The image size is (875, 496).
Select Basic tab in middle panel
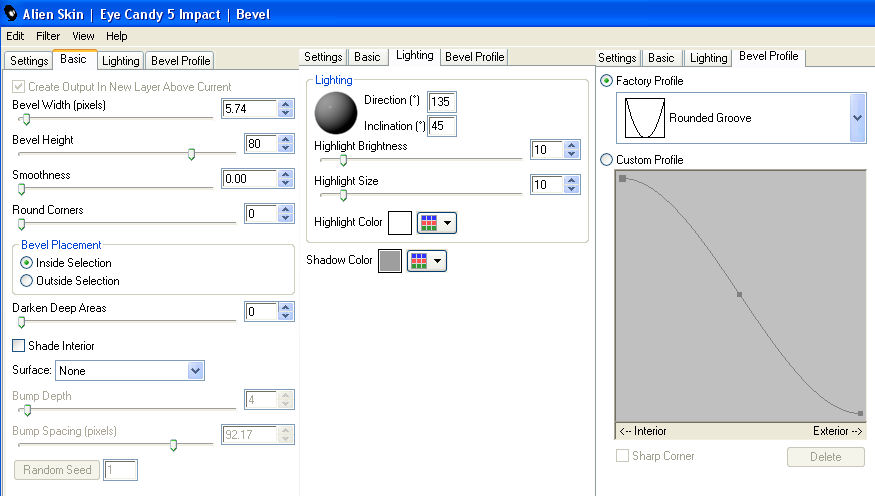[x=367, y=57]
